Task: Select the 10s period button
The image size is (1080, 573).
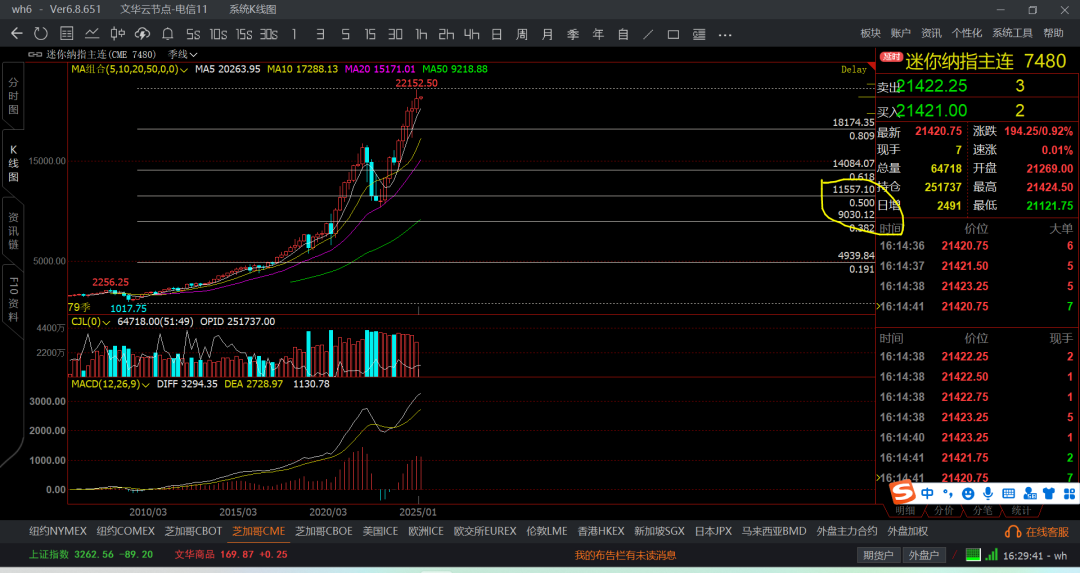Action: click(x=218, y=34)
